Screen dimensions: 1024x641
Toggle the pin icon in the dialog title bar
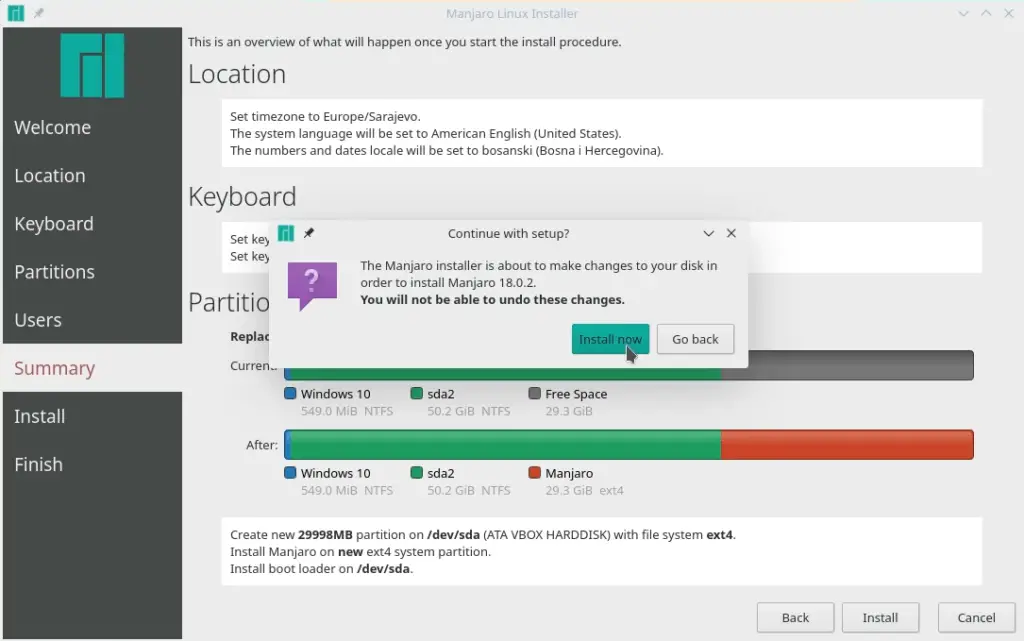[309, 232]
